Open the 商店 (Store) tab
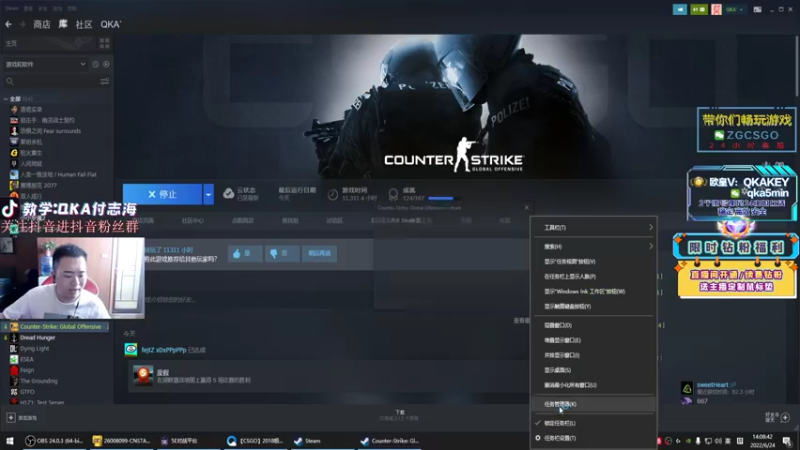800x450 pixels. point(42,24)
